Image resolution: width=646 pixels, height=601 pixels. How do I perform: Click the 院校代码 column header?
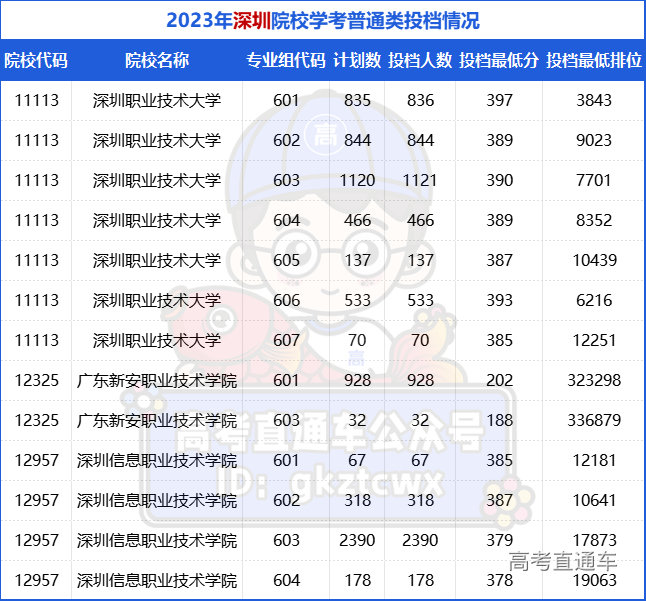click(36, 60)
